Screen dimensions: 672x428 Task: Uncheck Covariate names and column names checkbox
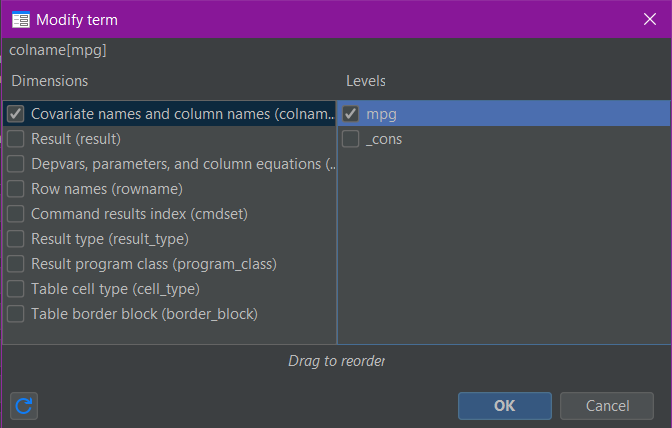click(16, 114)
